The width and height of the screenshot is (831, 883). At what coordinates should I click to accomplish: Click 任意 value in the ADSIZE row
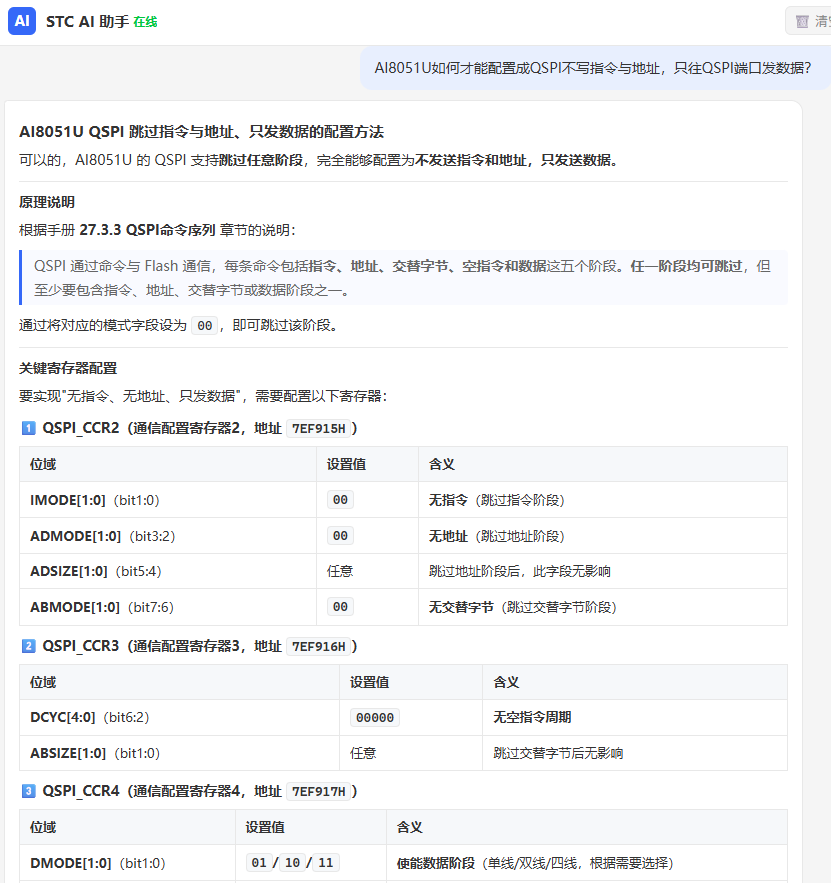tap(340, 572)
